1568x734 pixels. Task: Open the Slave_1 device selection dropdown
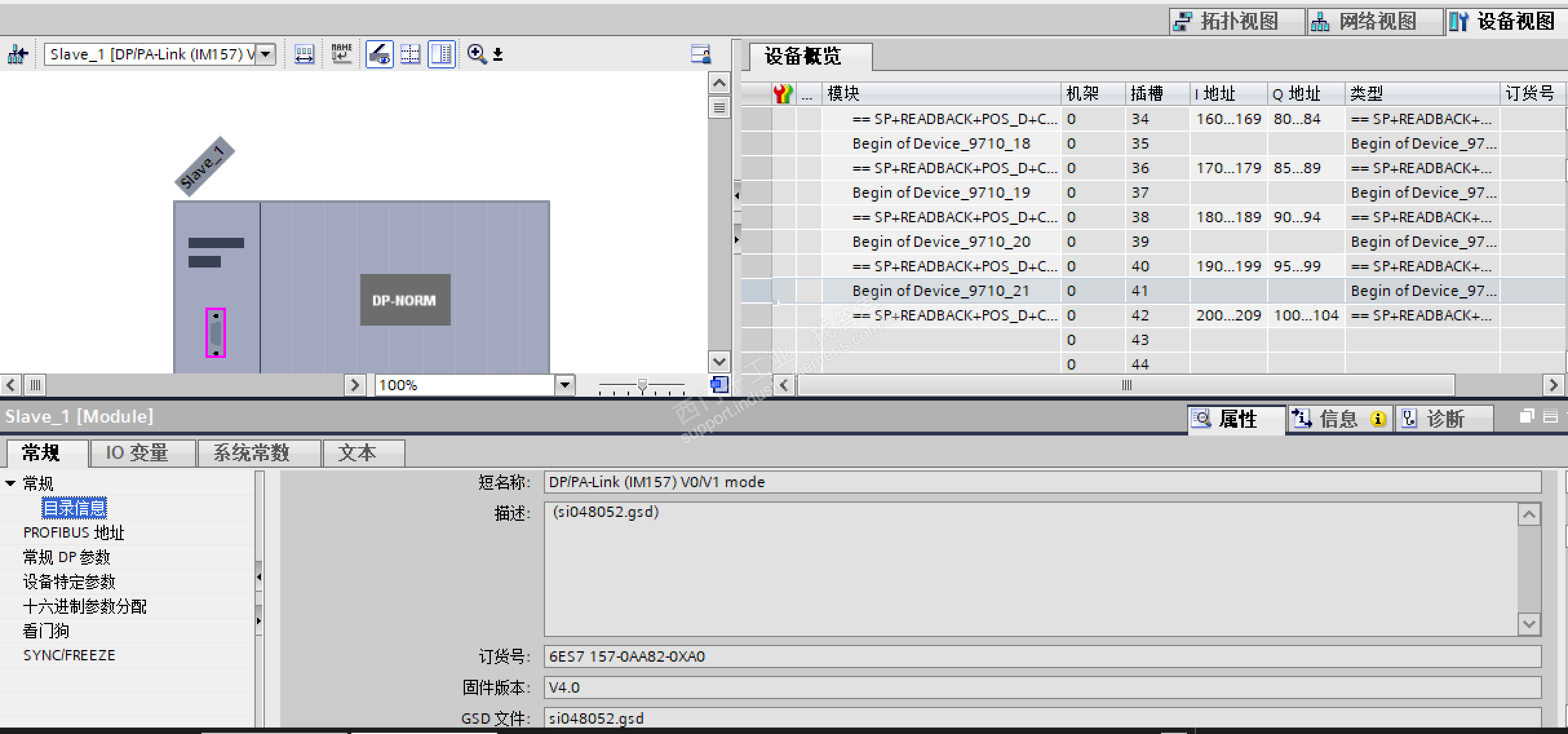click(x=265, y=54)
